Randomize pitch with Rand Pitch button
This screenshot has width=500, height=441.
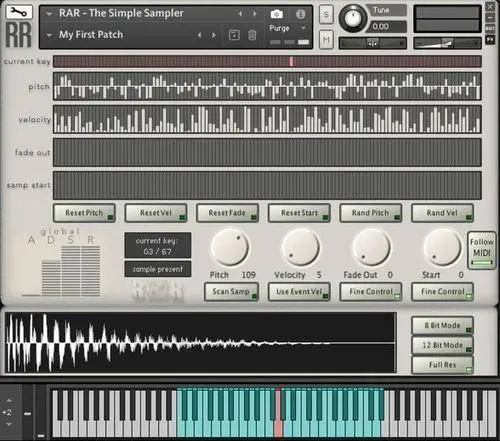[x=371, y=213]
